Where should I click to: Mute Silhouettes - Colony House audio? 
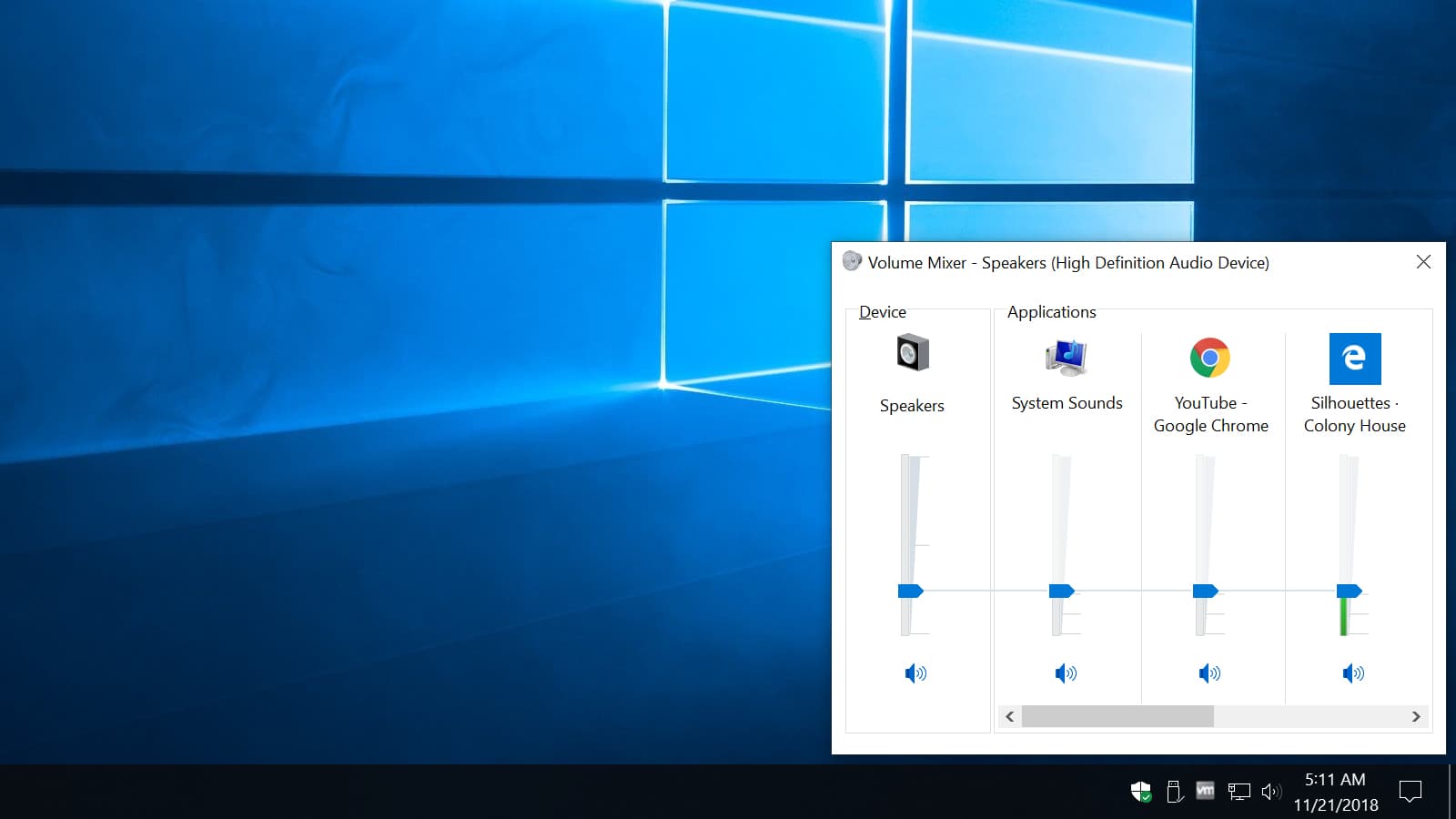pyautogui.click(x=1352, y=673)
